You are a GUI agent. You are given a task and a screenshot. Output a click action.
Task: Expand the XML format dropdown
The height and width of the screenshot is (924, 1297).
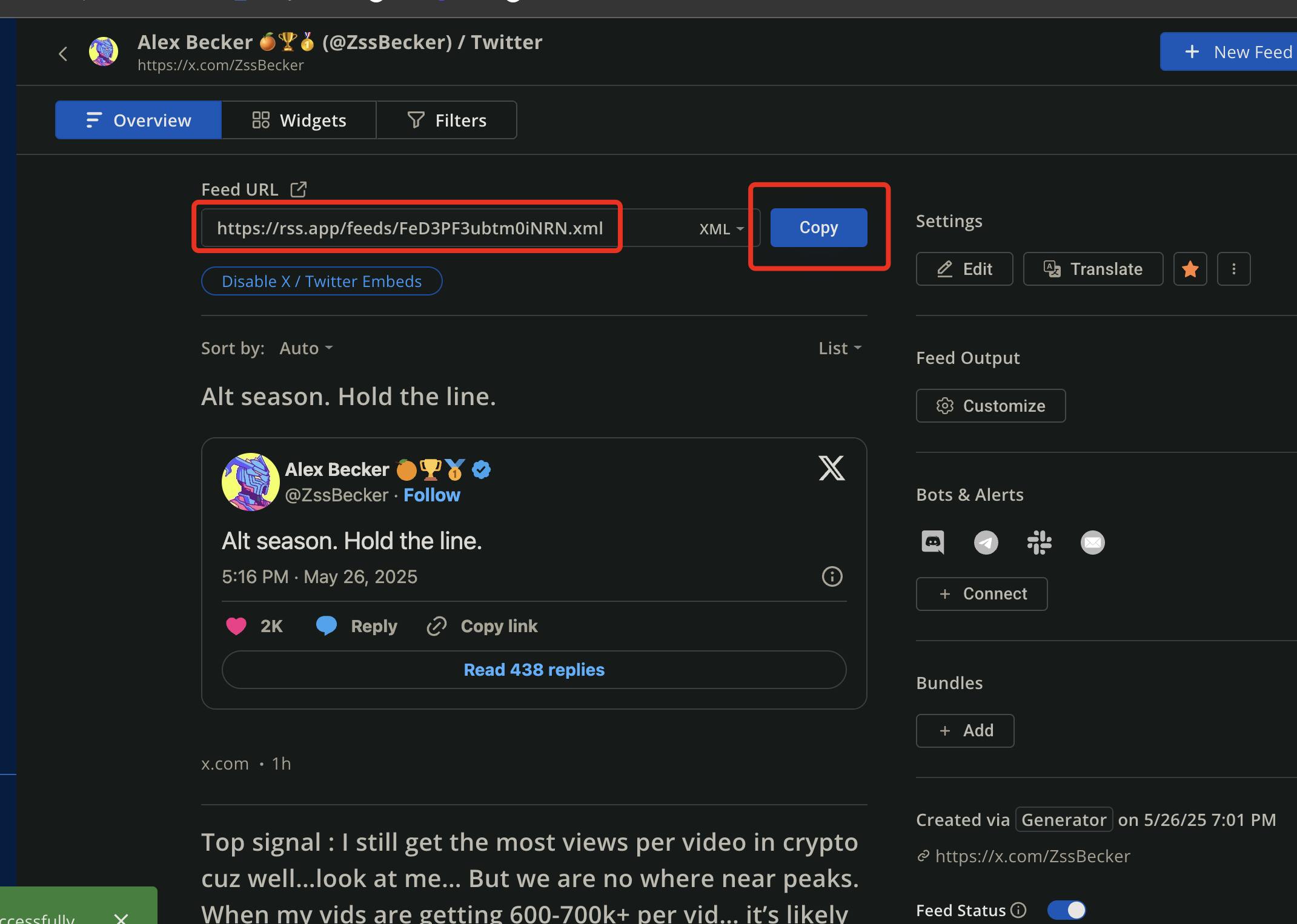pos(721,229)
